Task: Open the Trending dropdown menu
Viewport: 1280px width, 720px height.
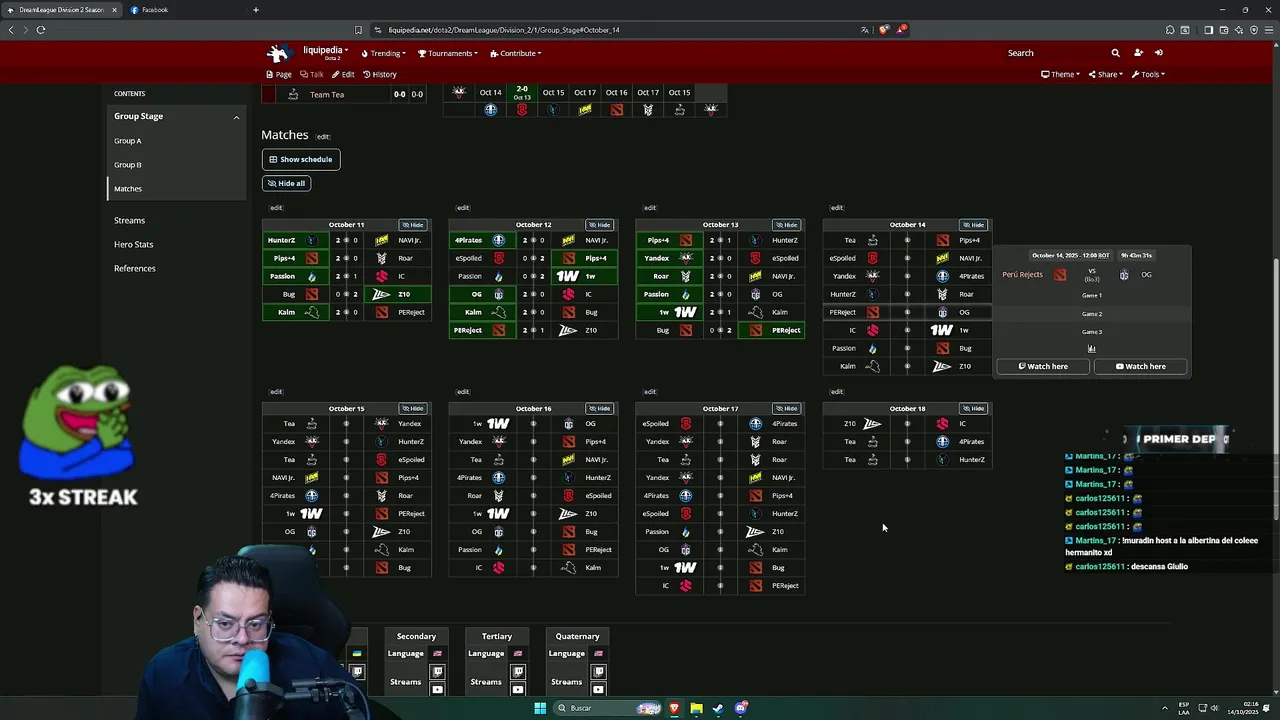Action: point(384,53)
